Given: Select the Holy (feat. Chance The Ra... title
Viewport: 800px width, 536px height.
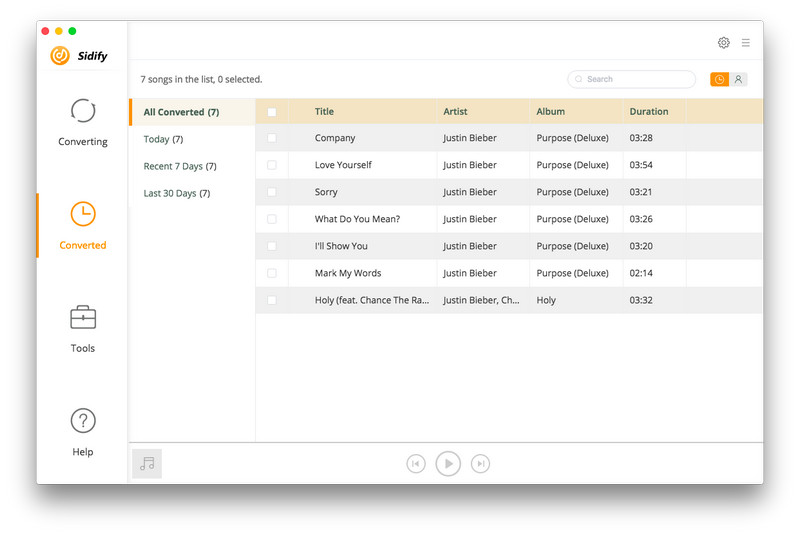Looking at the screenshot, I should tap(372, 300).
